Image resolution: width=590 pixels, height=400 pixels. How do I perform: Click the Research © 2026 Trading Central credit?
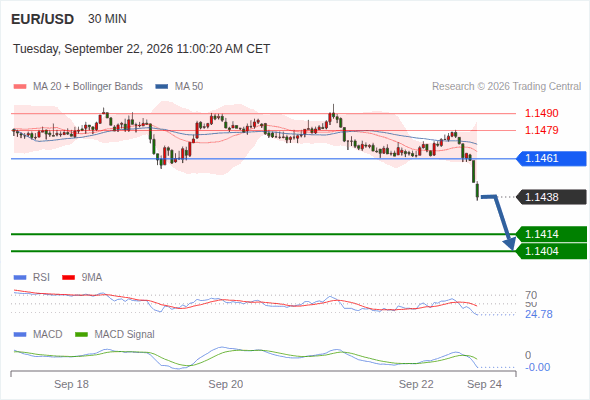point(506,87)
